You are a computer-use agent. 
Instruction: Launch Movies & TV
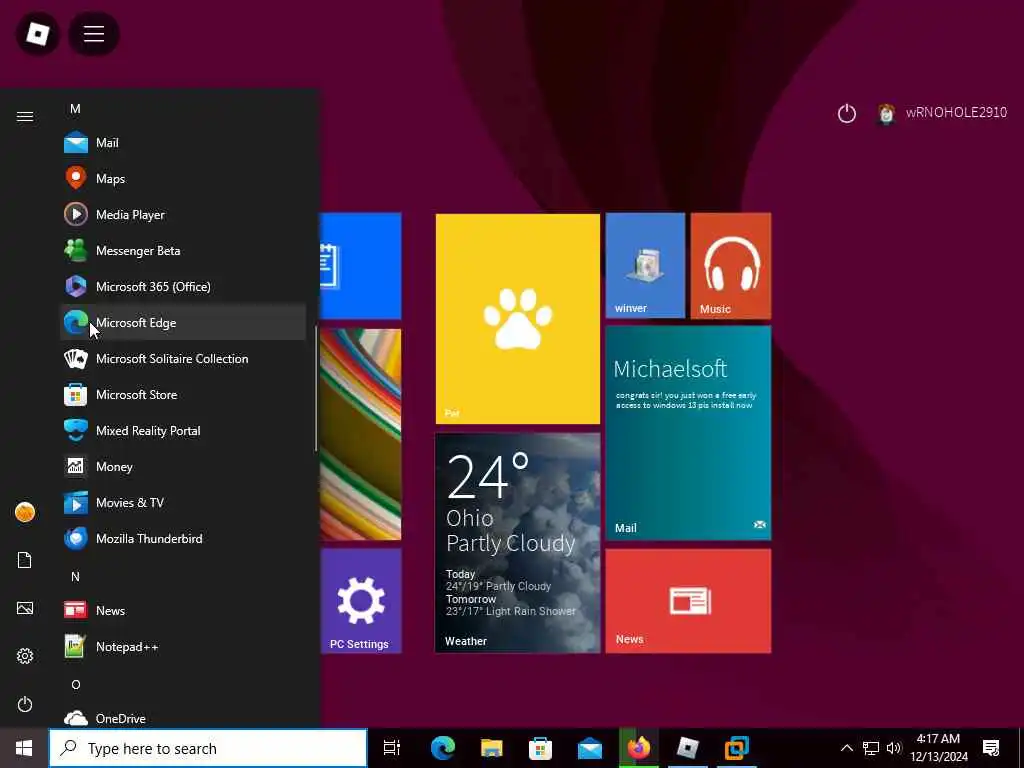point(183,502)
